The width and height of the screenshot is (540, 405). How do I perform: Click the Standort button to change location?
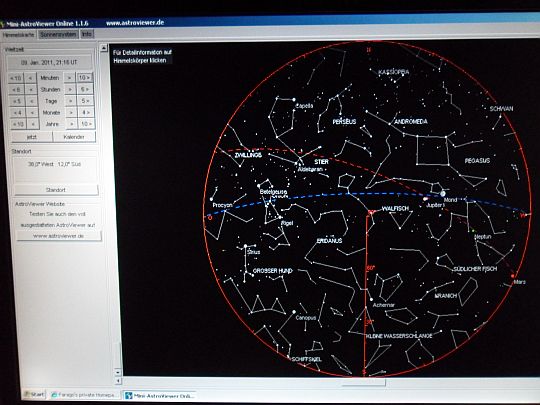[56, 190]
